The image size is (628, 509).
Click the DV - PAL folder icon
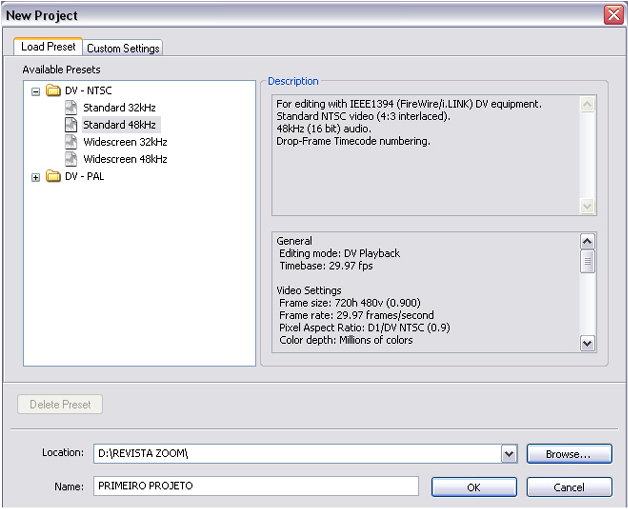point(53,177)
